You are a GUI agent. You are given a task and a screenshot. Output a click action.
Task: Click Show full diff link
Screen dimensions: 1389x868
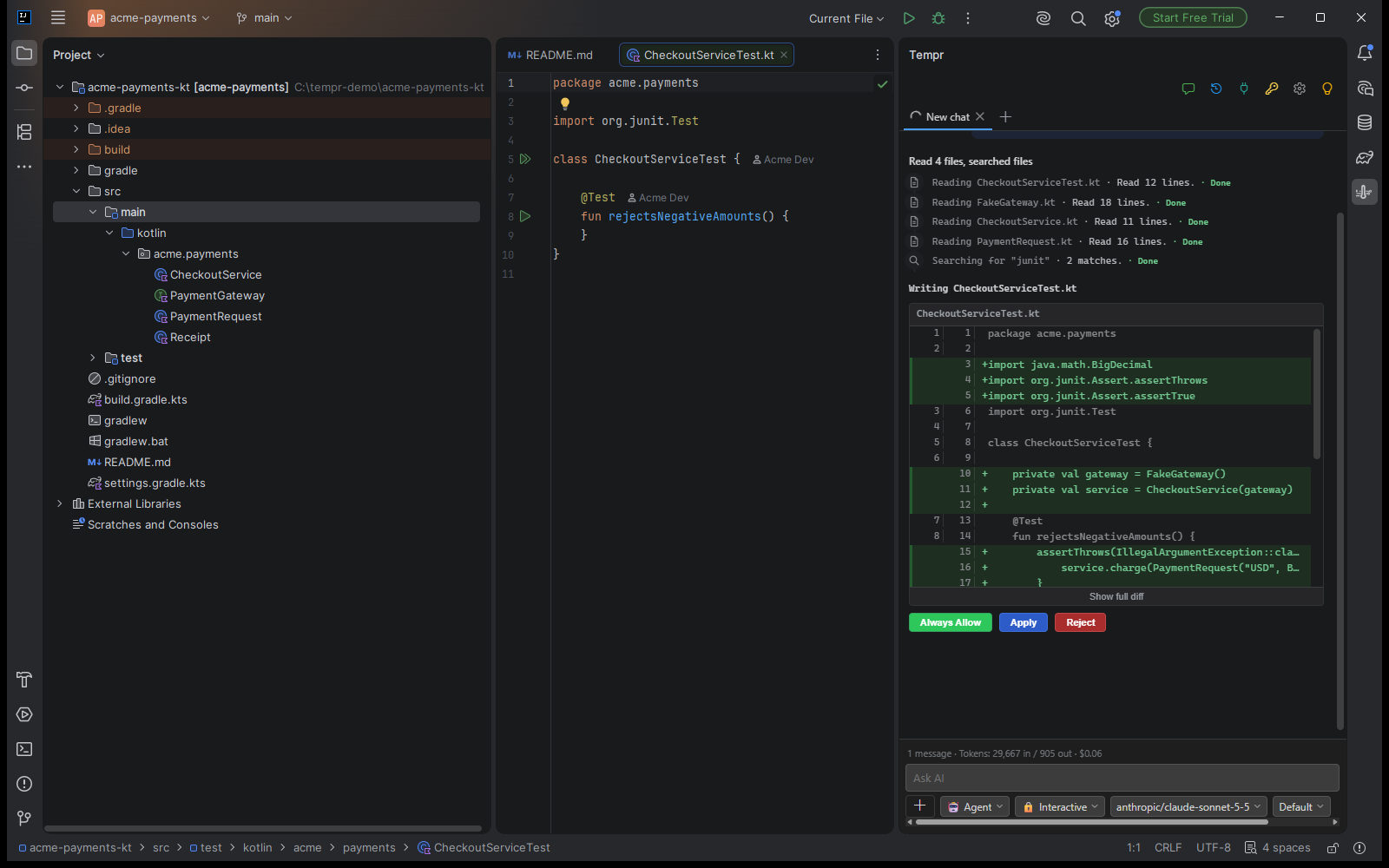tap(1116, 597)
